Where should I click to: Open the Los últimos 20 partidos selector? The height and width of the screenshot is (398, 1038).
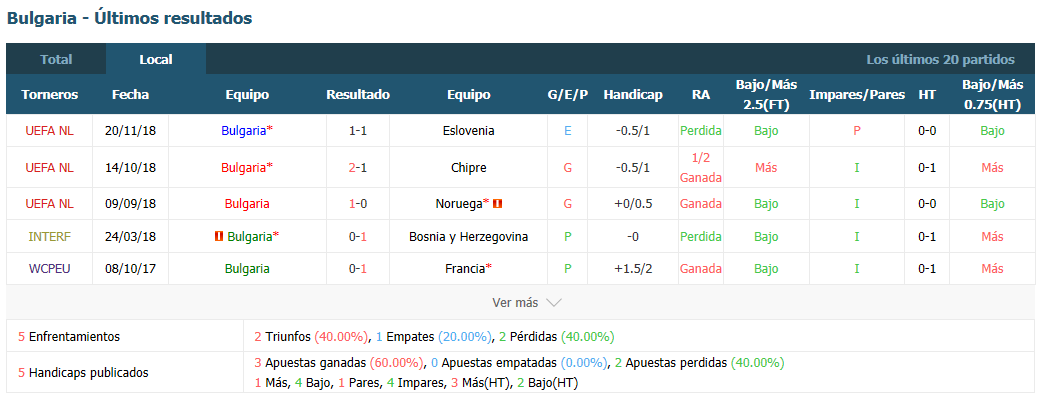(940, 60)
